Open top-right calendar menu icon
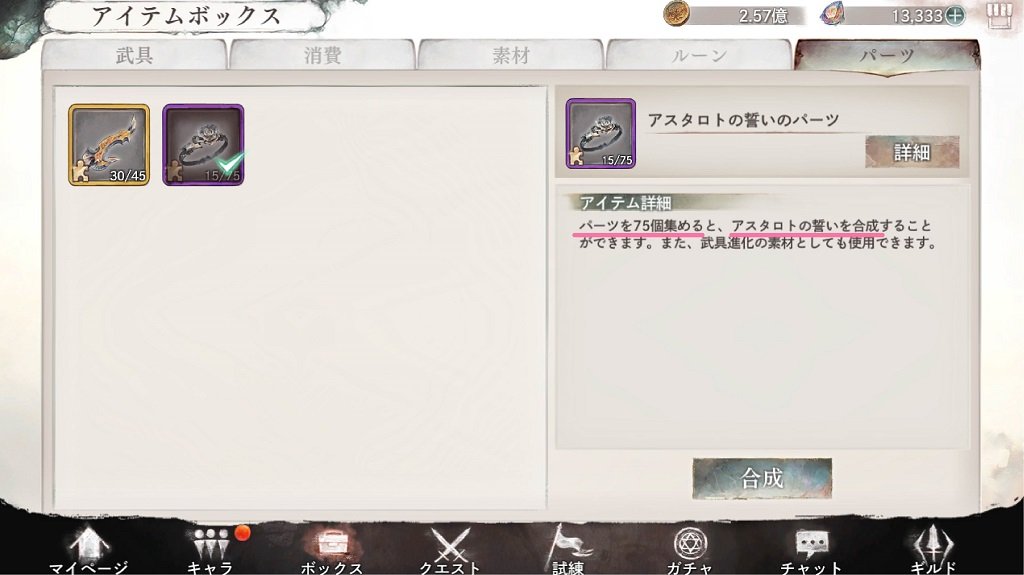Image resolution: width=1024 pixels, height=575 pixels. pos(998,15)
